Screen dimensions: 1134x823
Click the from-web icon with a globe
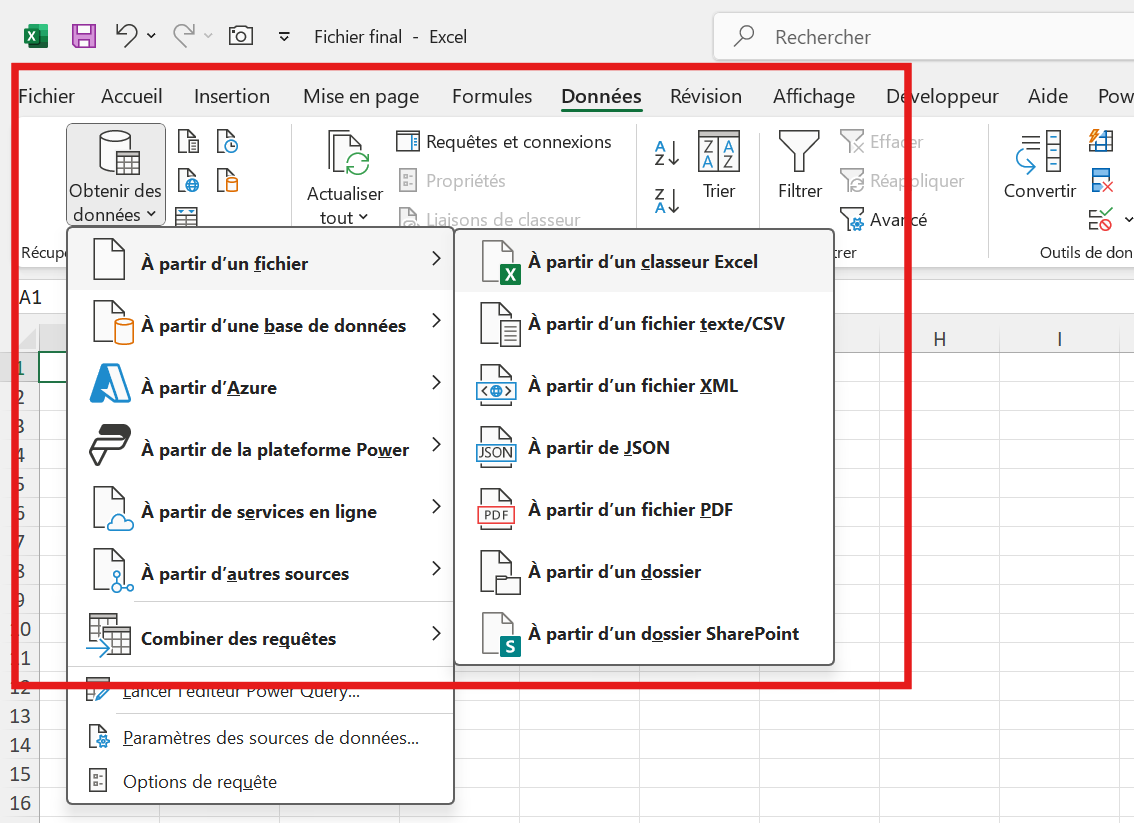[x=189, y=181]
